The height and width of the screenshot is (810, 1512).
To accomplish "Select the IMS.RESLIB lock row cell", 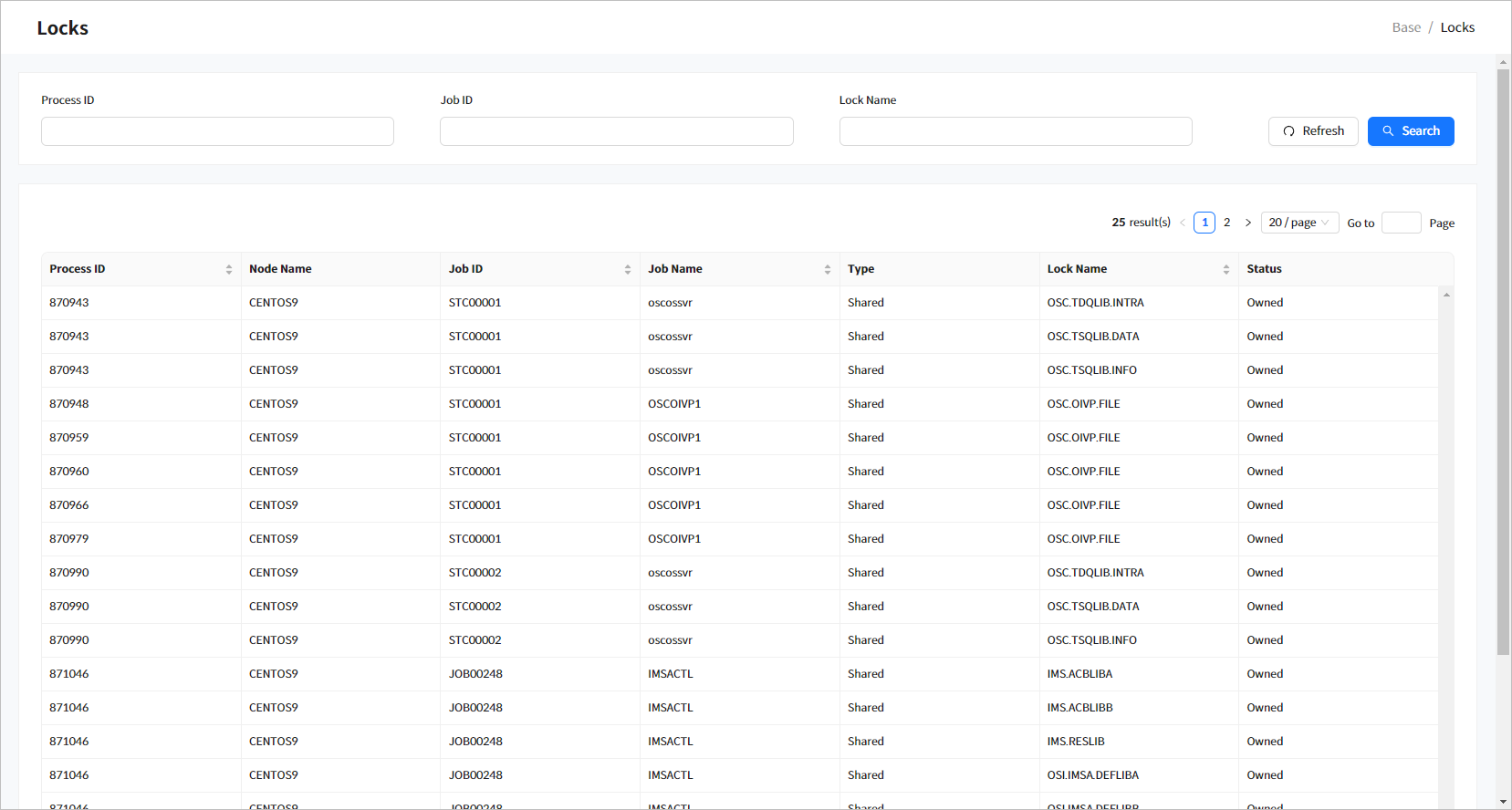I will [1076, 742].
